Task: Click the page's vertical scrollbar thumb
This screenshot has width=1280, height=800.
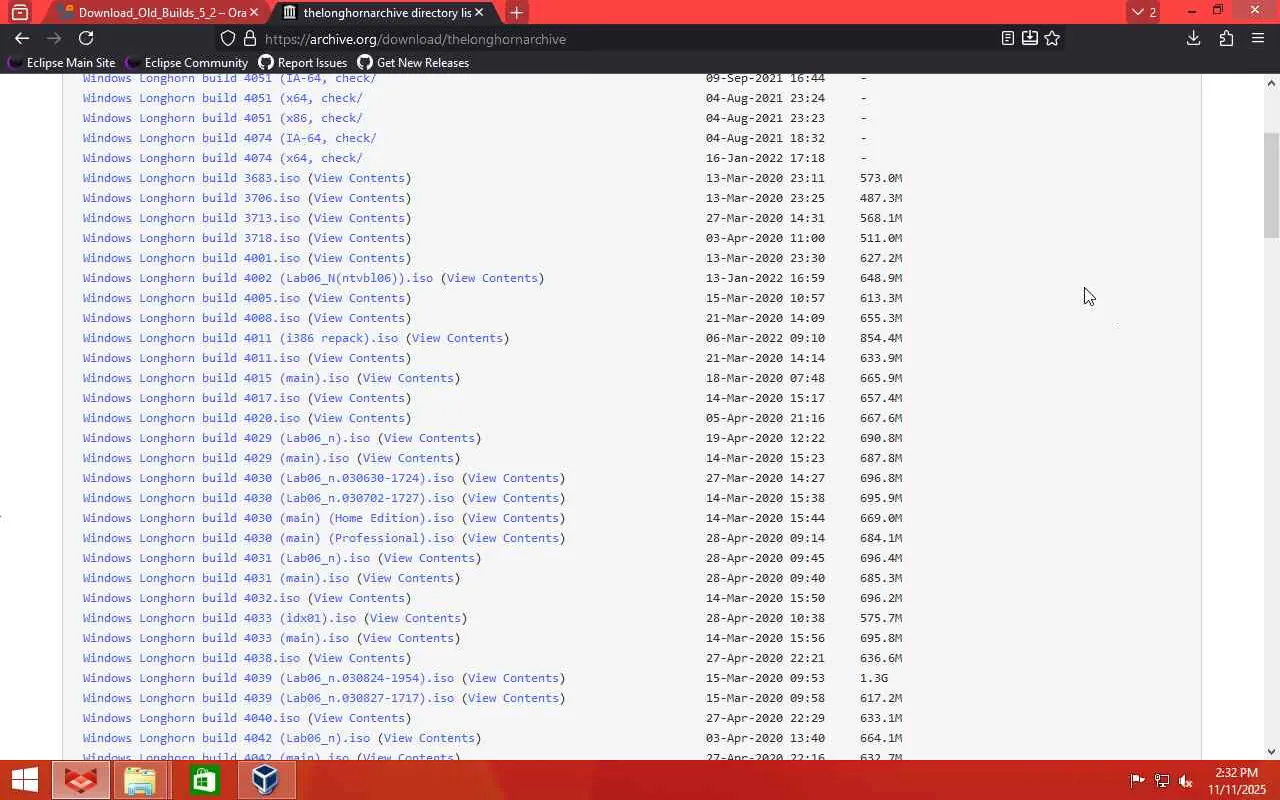Action: (x=1271, y=185)
